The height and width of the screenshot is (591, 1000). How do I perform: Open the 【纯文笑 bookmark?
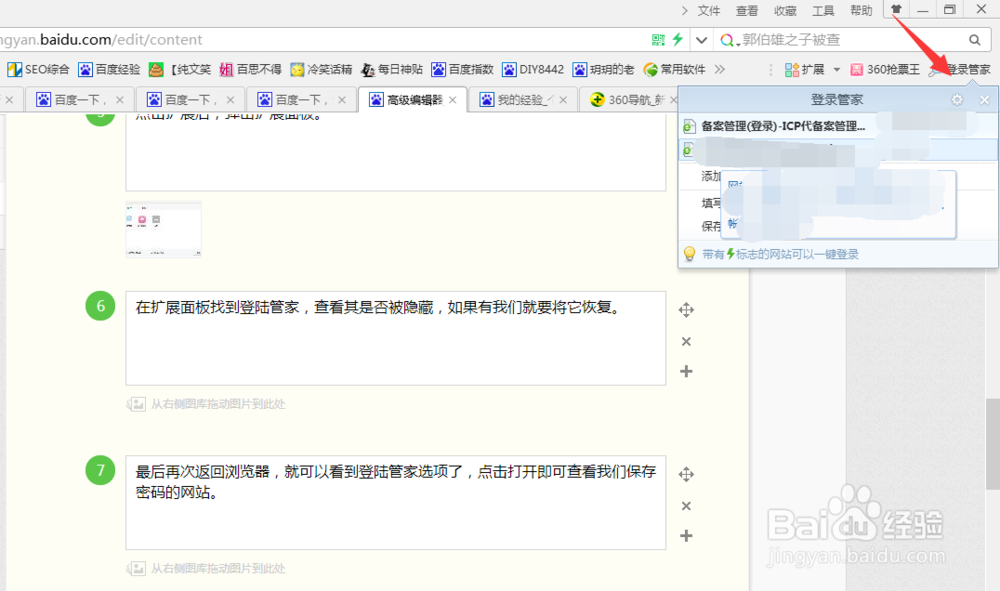[180, 69]
